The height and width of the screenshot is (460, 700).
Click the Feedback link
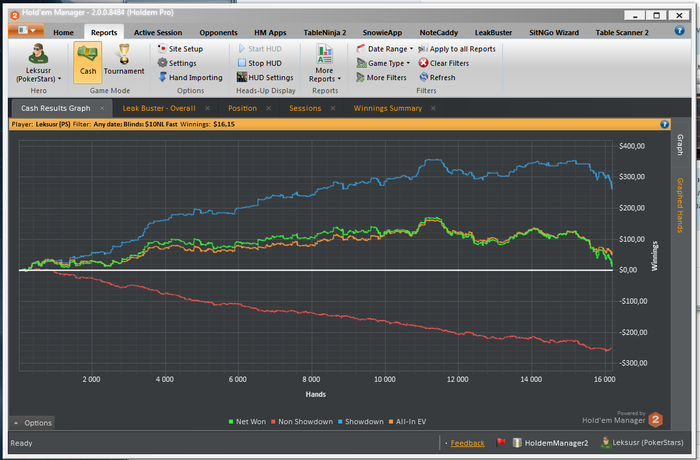[467, 443]
